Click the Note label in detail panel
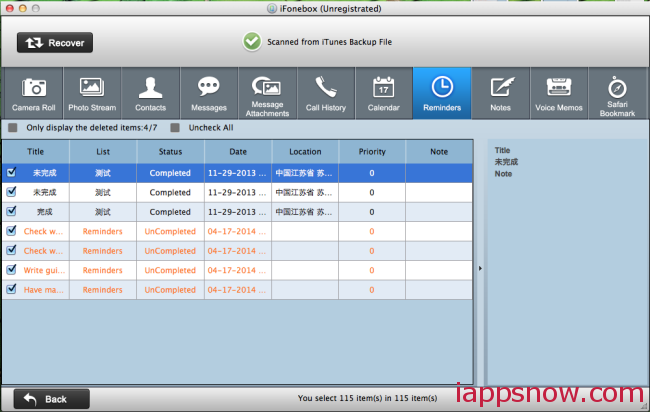The image size is (650, 412). (503, 174)
